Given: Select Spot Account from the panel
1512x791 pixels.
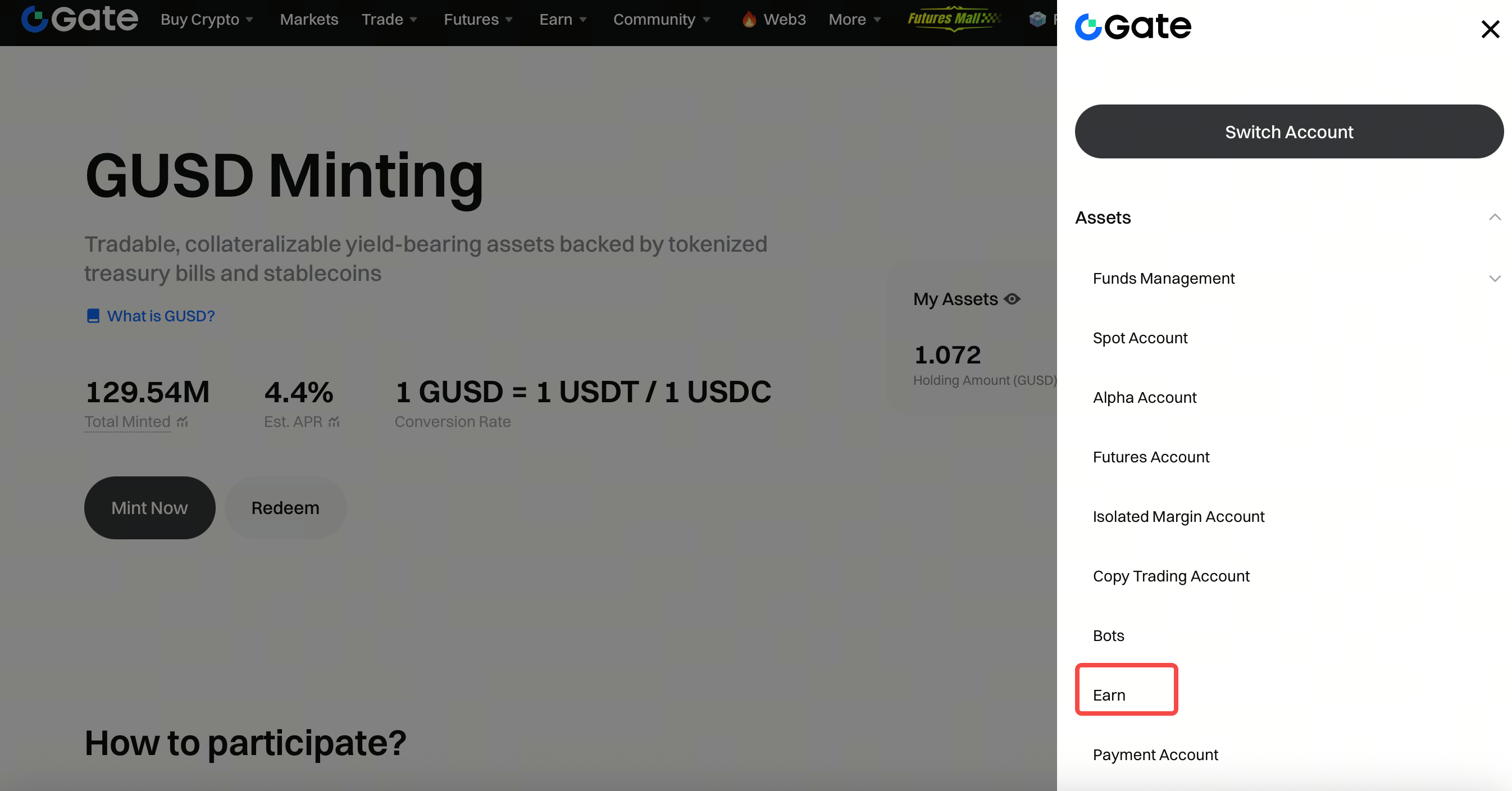Looking at the screenshot, I should pos(1140,338).
